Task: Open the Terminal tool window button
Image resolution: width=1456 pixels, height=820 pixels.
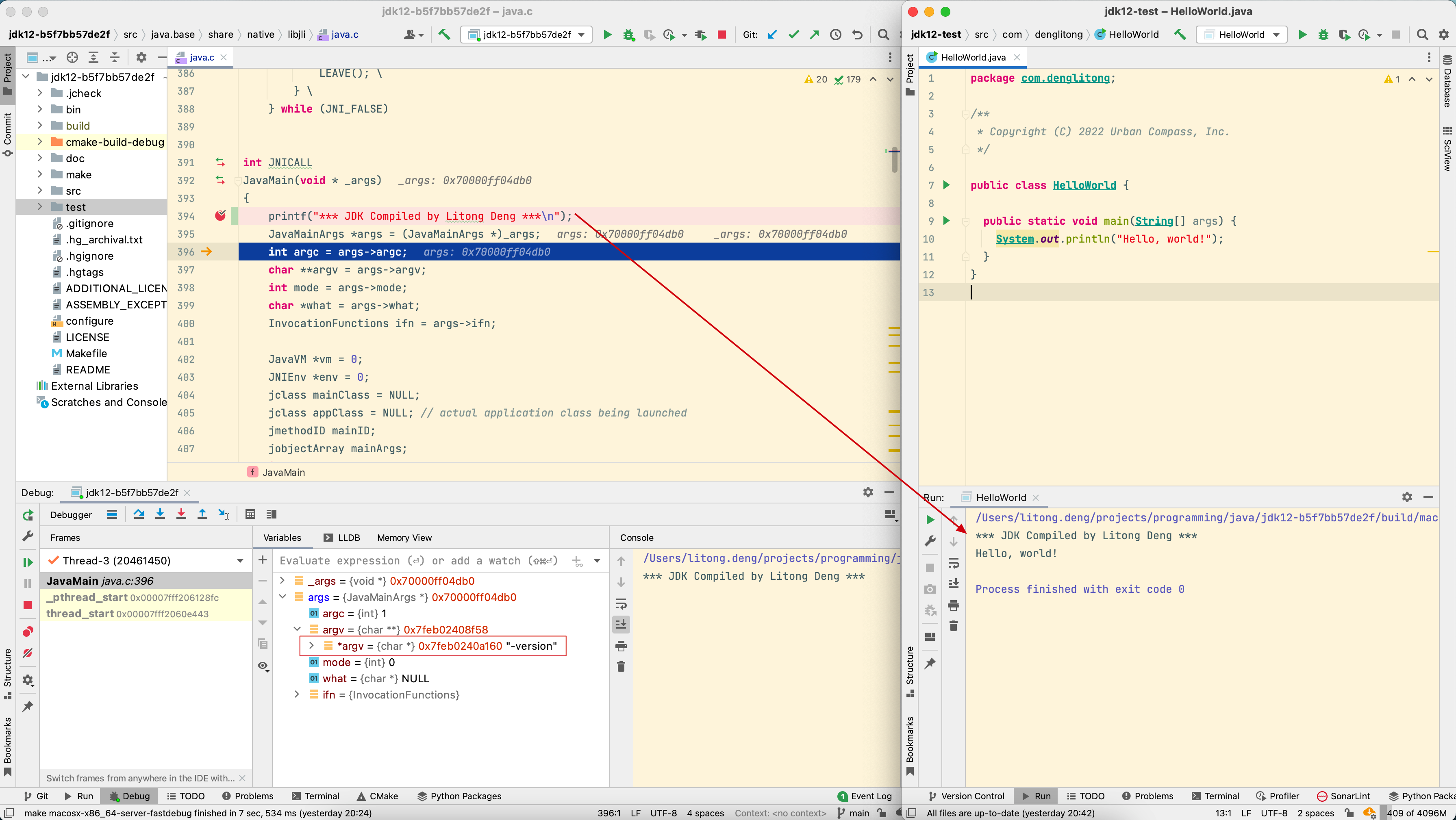Action: point(315,796)
